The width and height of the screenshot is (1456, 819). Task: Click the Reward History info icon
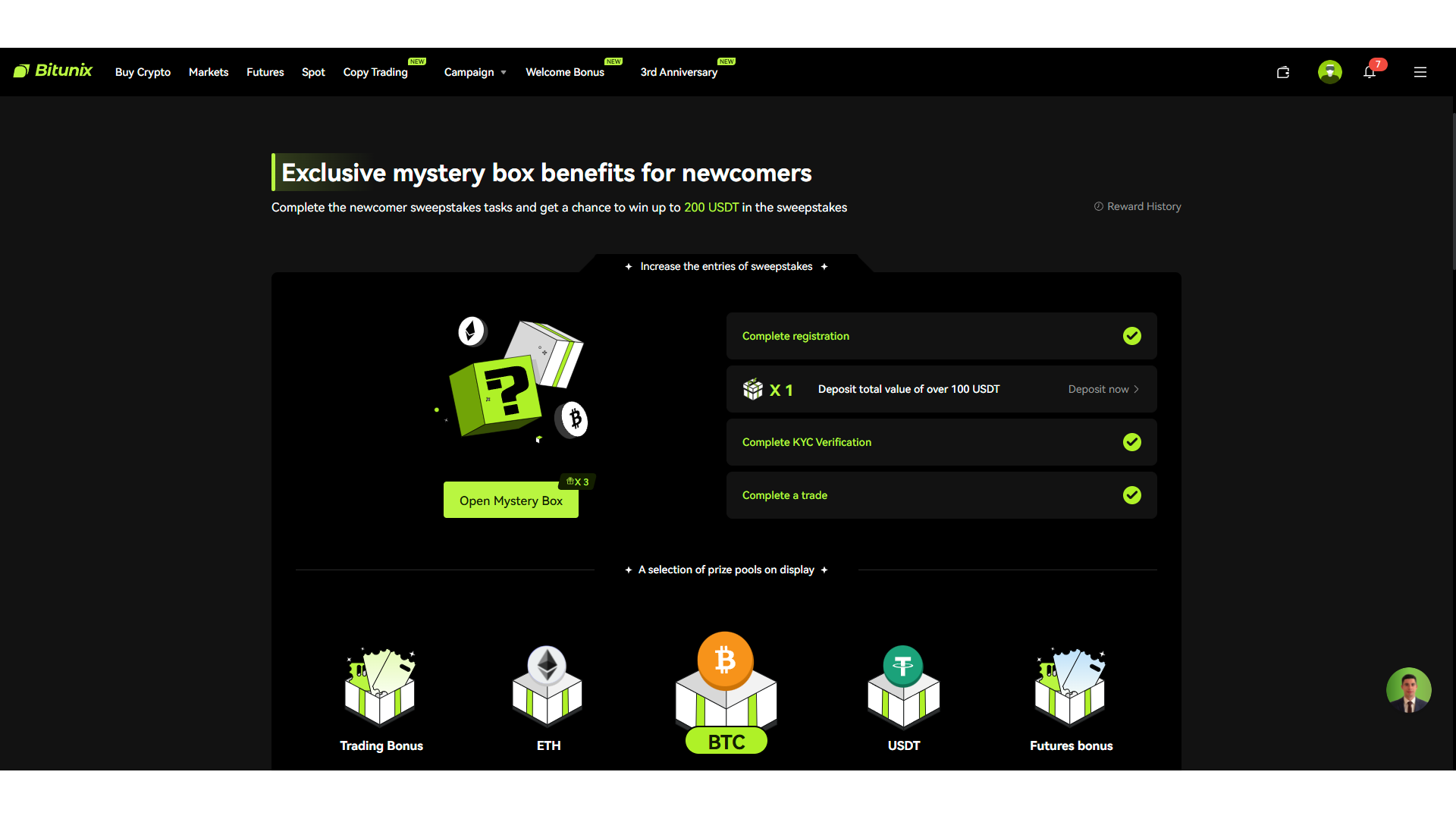click(1098, 206)
